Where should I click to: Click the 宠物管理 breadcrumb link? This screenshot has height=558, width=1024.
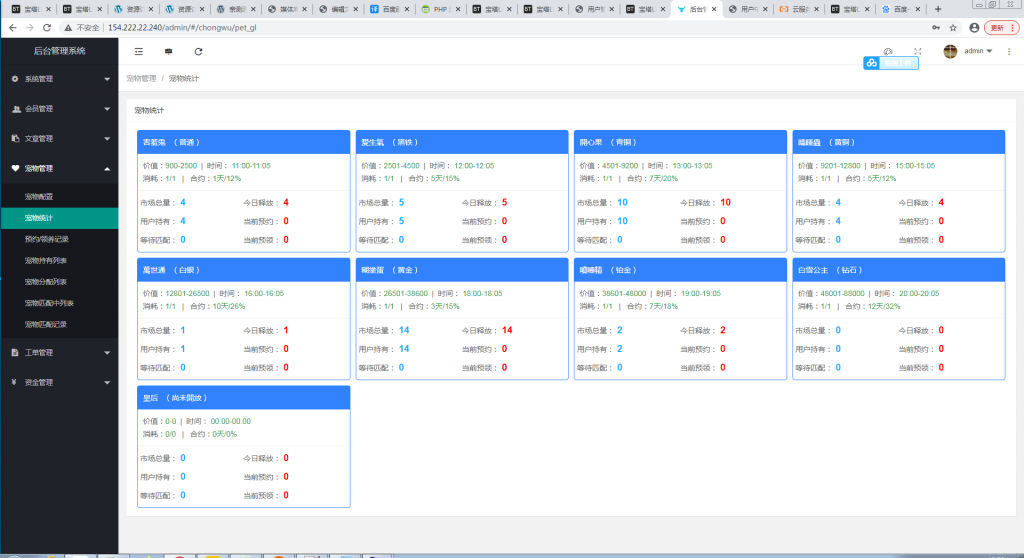tap(141, 77)
